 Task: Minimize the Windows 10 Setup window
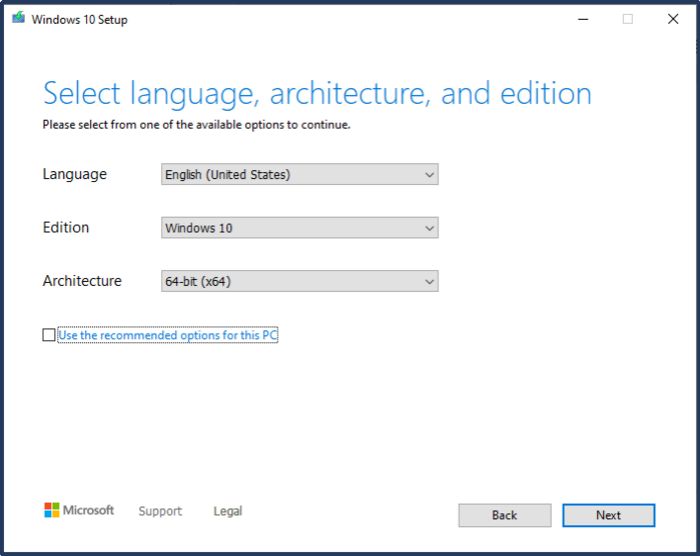tap(581, 18)
